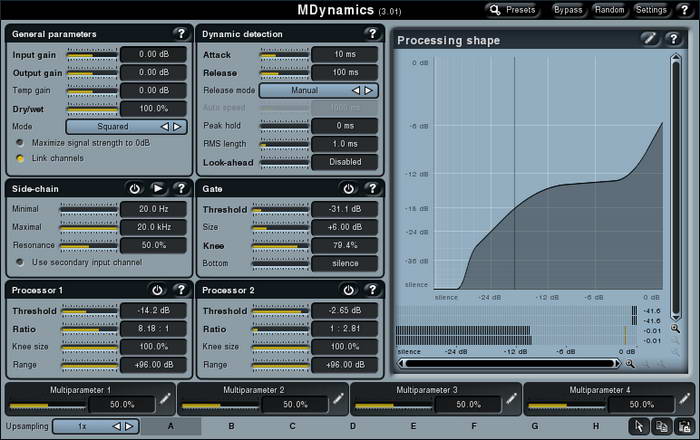This screenshot has height=440, width=700.
Task: Enable Use secondary input channel
Action: [x=20, y=262]
